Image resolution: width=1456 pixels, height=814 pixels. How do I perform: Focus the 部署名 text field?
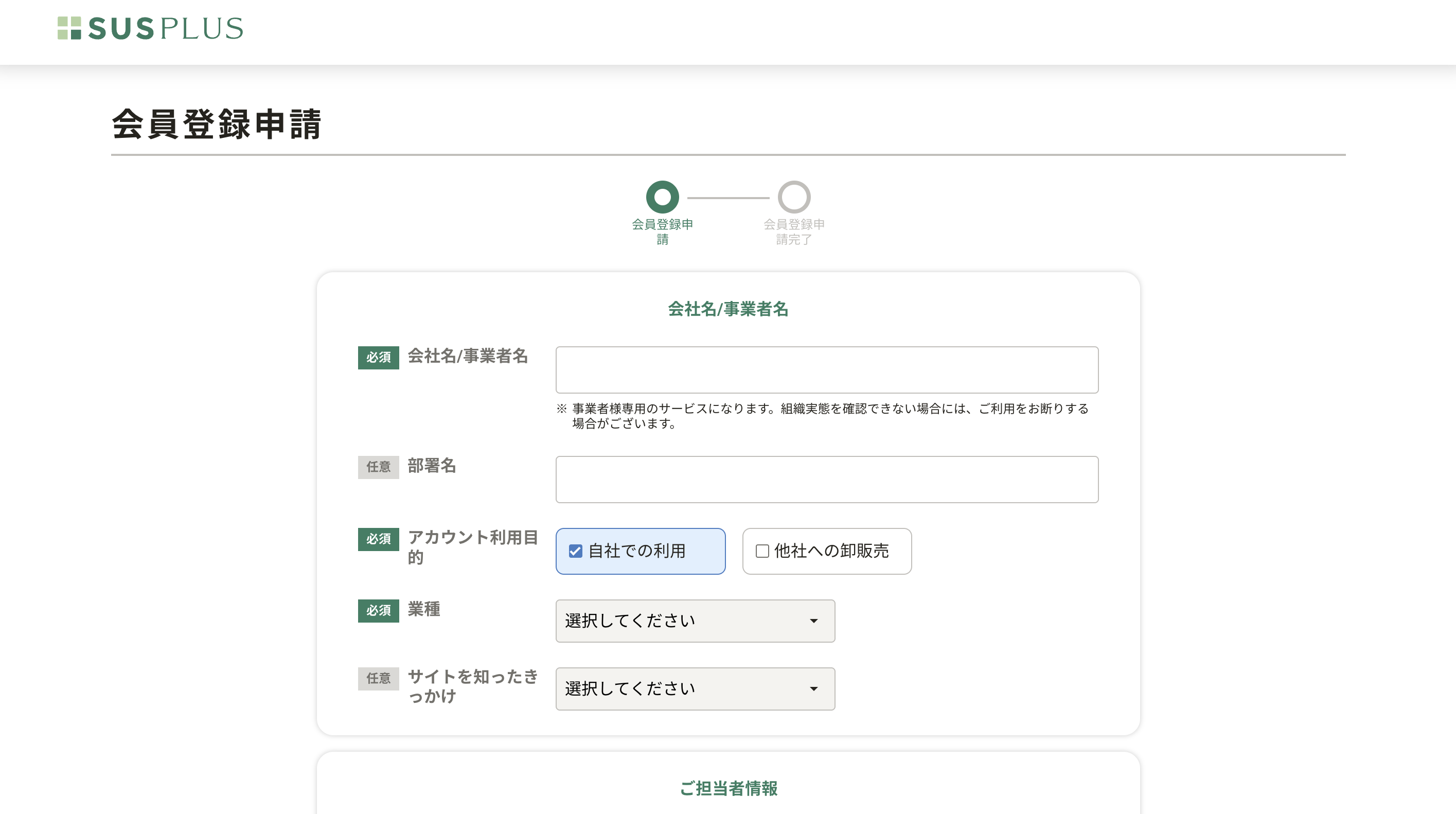pyautogui.click(x=826, y=480)
